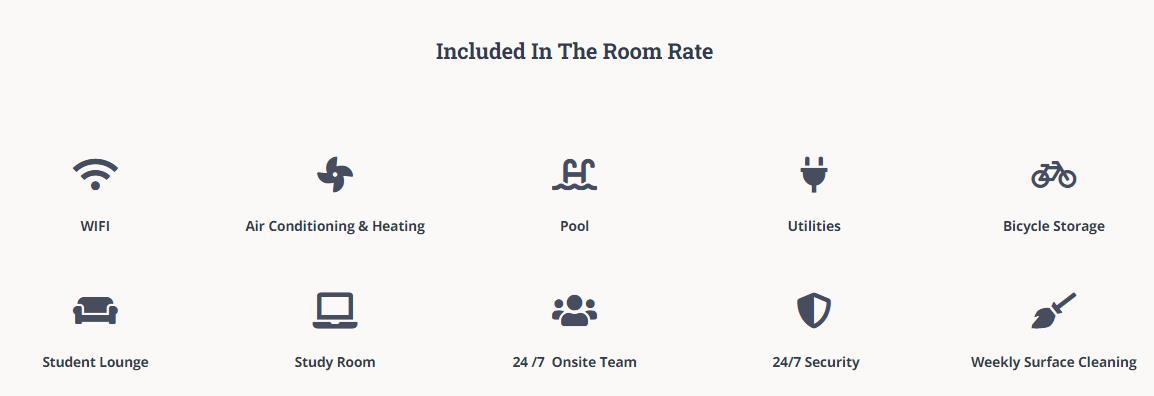Click the bicycle icon
Viewport: 1154px width, 396px height.
(1053, 174)
